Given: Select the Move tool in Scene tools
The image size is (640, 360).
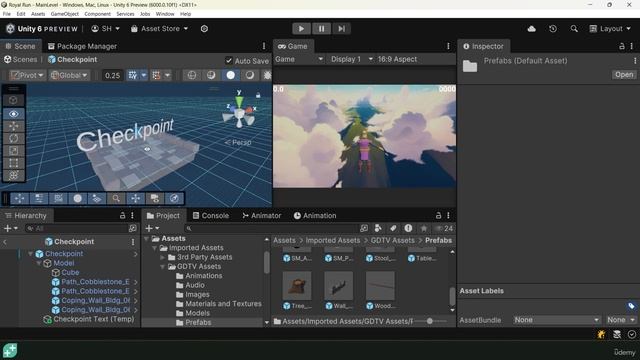Looking at the screenshot, I should coord(13,126).
